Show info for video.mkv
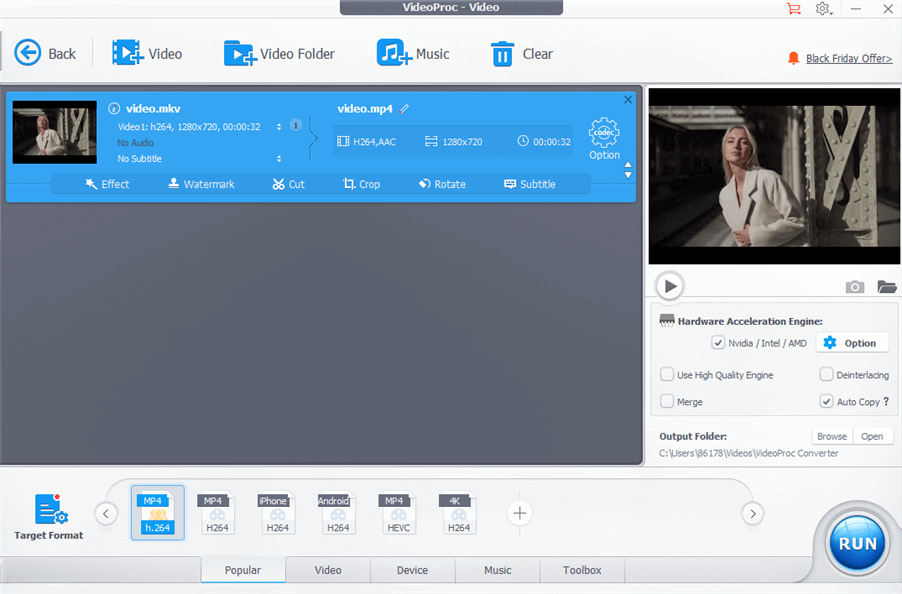The width and height of the screenshot is (902, 594). pyautogui.click(x=114, y=108)
